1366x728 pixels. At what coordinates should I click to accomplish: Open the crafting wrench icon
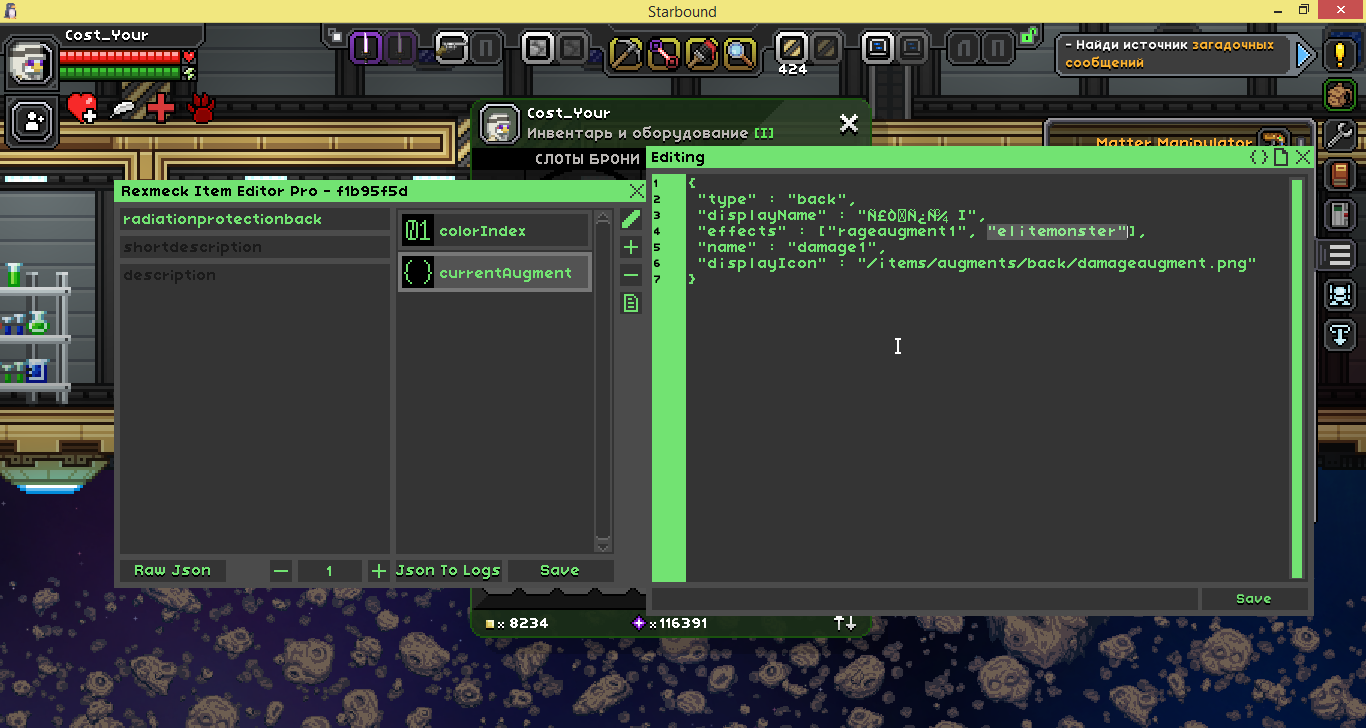(x=1340, y=134)
